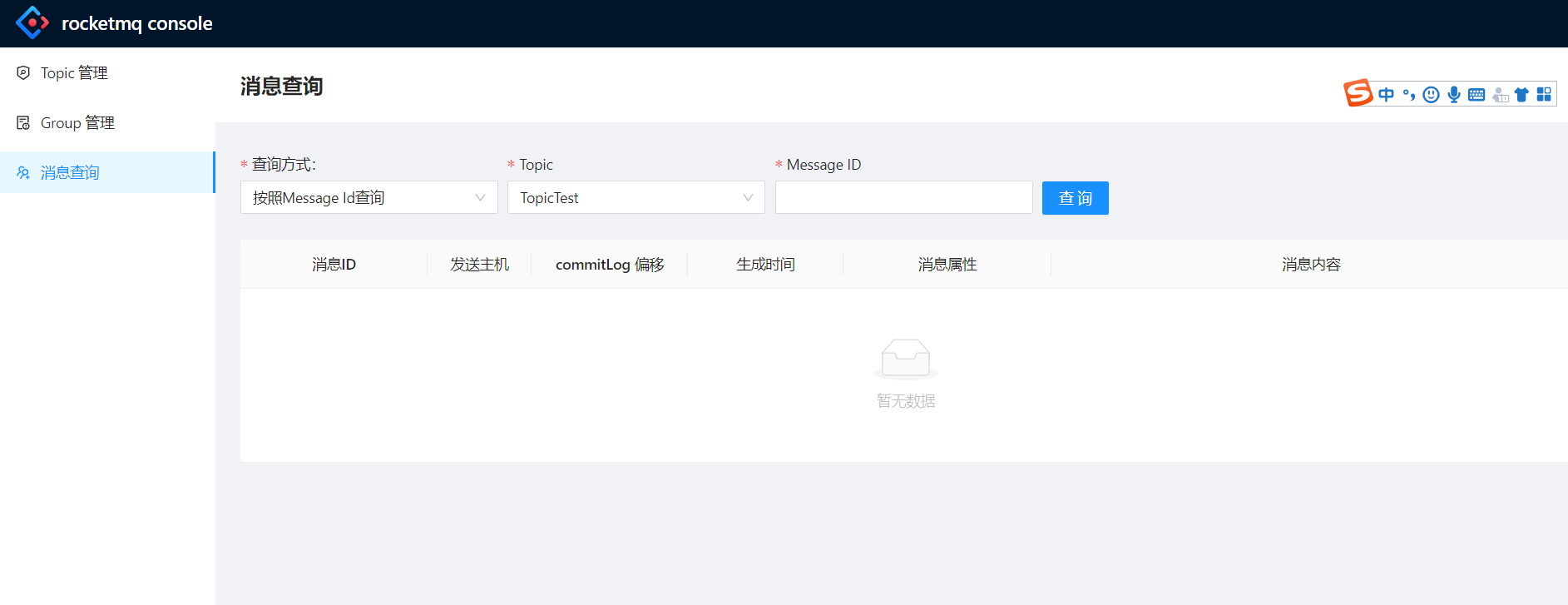Open the Topic dropdown showing TopicTest
The height and width of the screenshot is (605, 1568).
coord(636,197)
